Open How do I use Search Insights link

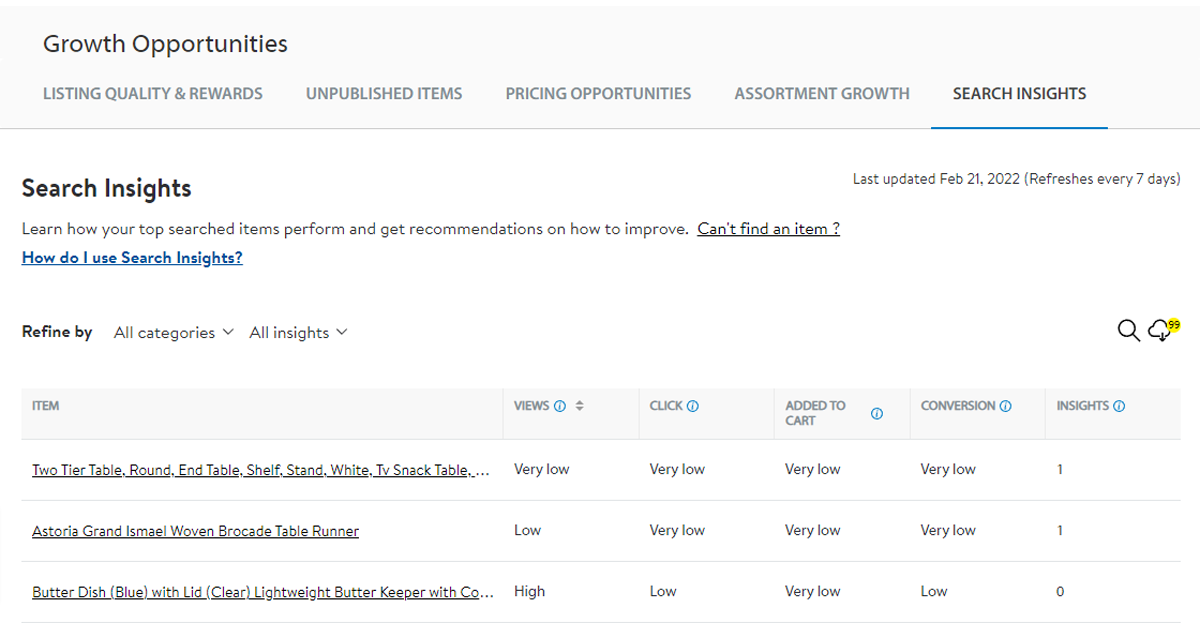pyautogui.click(x=131, y=257)
